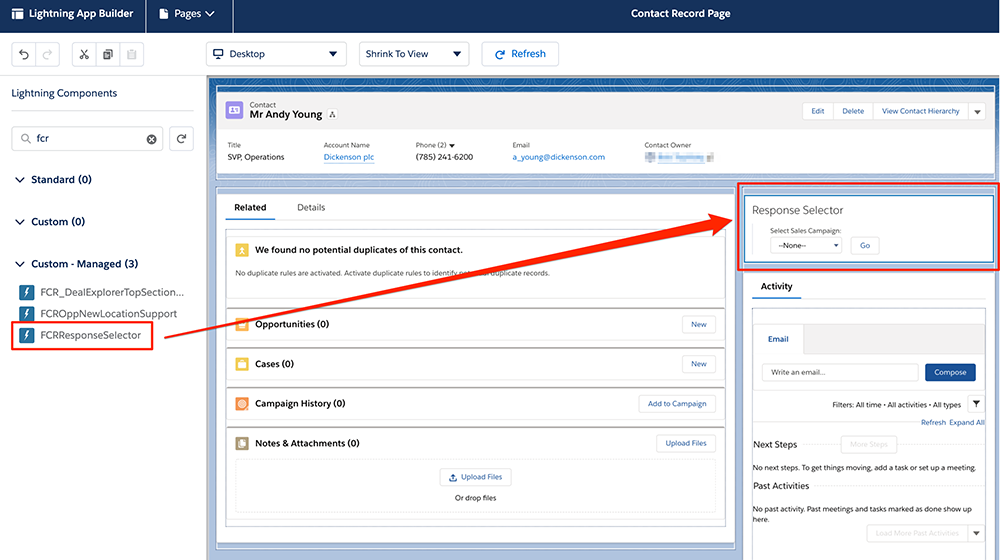Click the duplicates warning icon
The image size is (1000, 560).
(x=242, y=250)
